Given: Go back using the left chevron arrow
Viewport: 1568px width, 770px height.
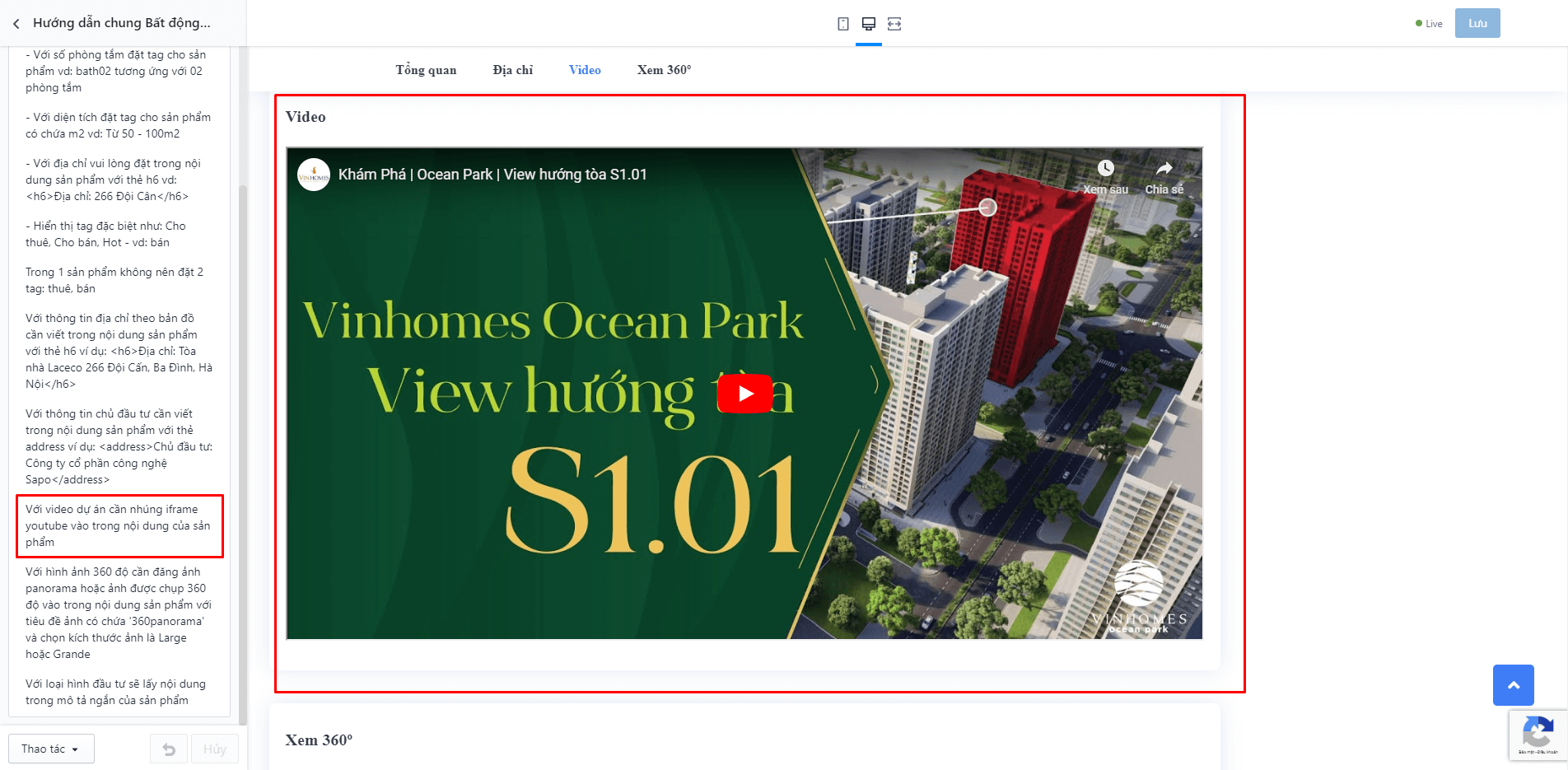Looking at the screenshot, I should tap(16, 24).
